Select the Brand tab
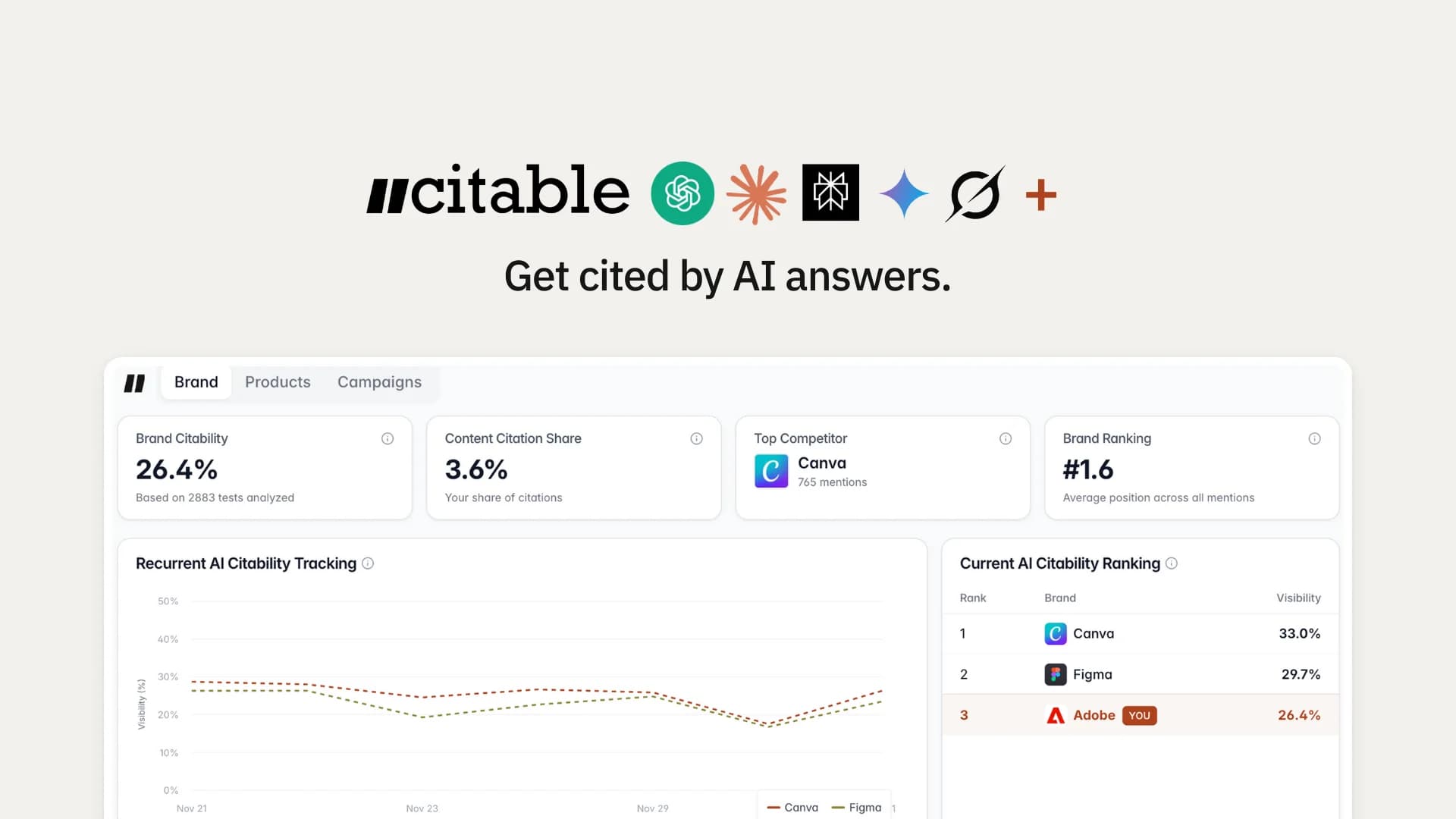 click(x=196, y=381)
